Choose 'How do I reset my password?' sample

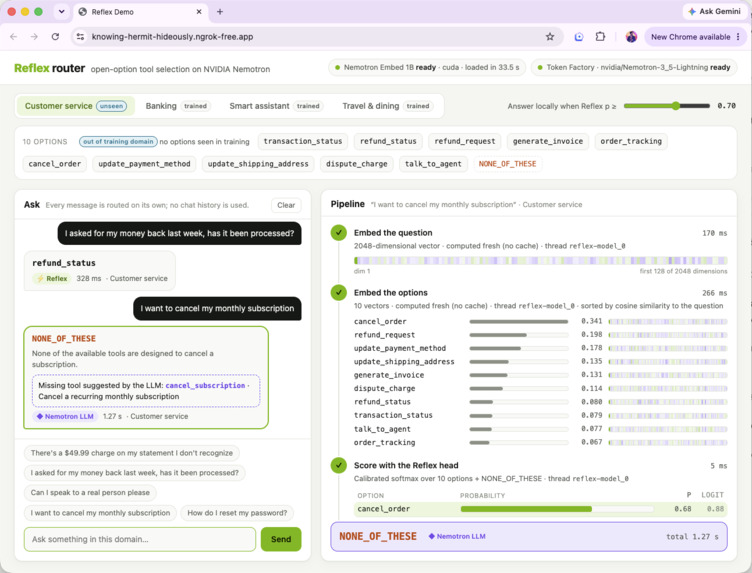[x=237, y=513]
